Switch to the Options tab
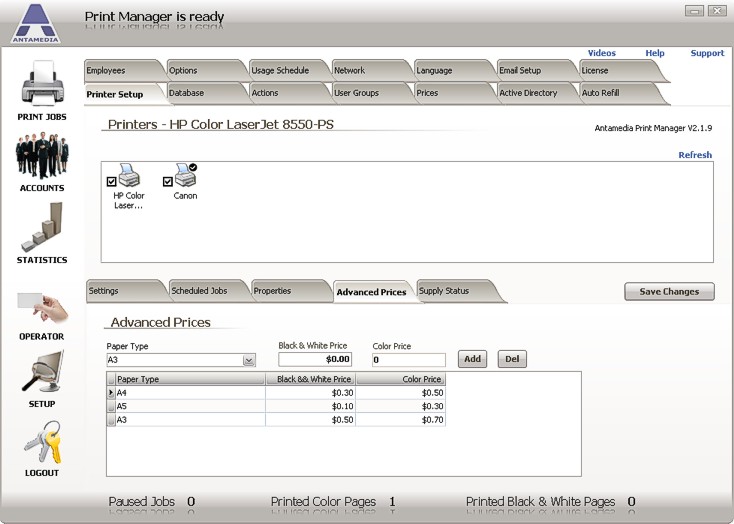The height and width of the screenshot is (524, 734). [205, 70]
